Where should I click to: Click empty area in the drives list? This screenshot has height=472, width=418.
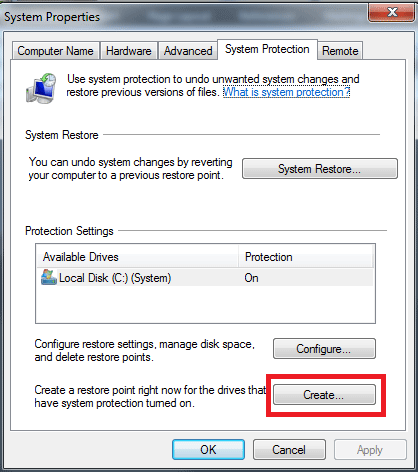pos(205,304)
